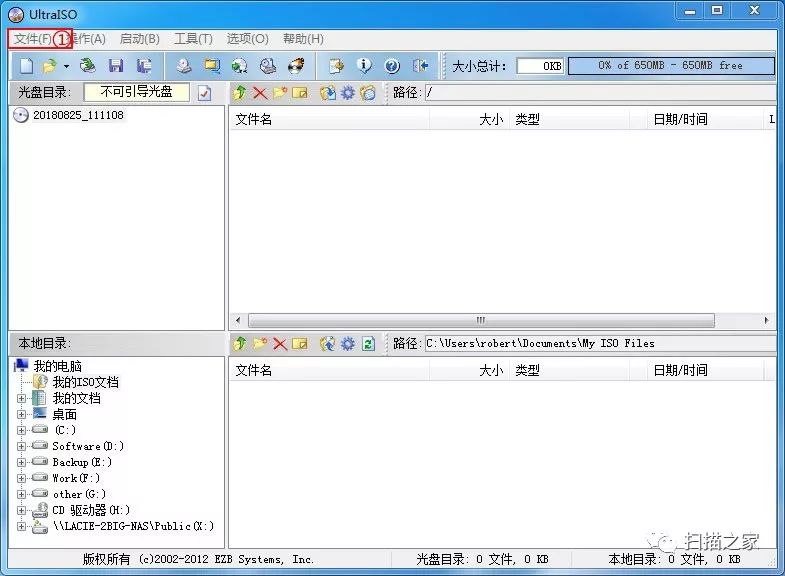Click the New file icon in toolbar
785x576 pixels.
tap(27, 66)
